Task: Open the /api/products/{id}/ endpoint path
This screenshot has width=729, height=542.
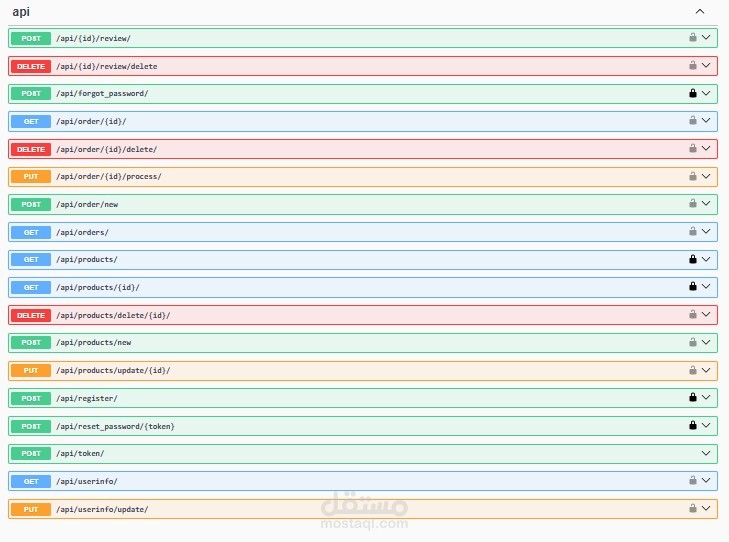Action: (x=98, y=287)
